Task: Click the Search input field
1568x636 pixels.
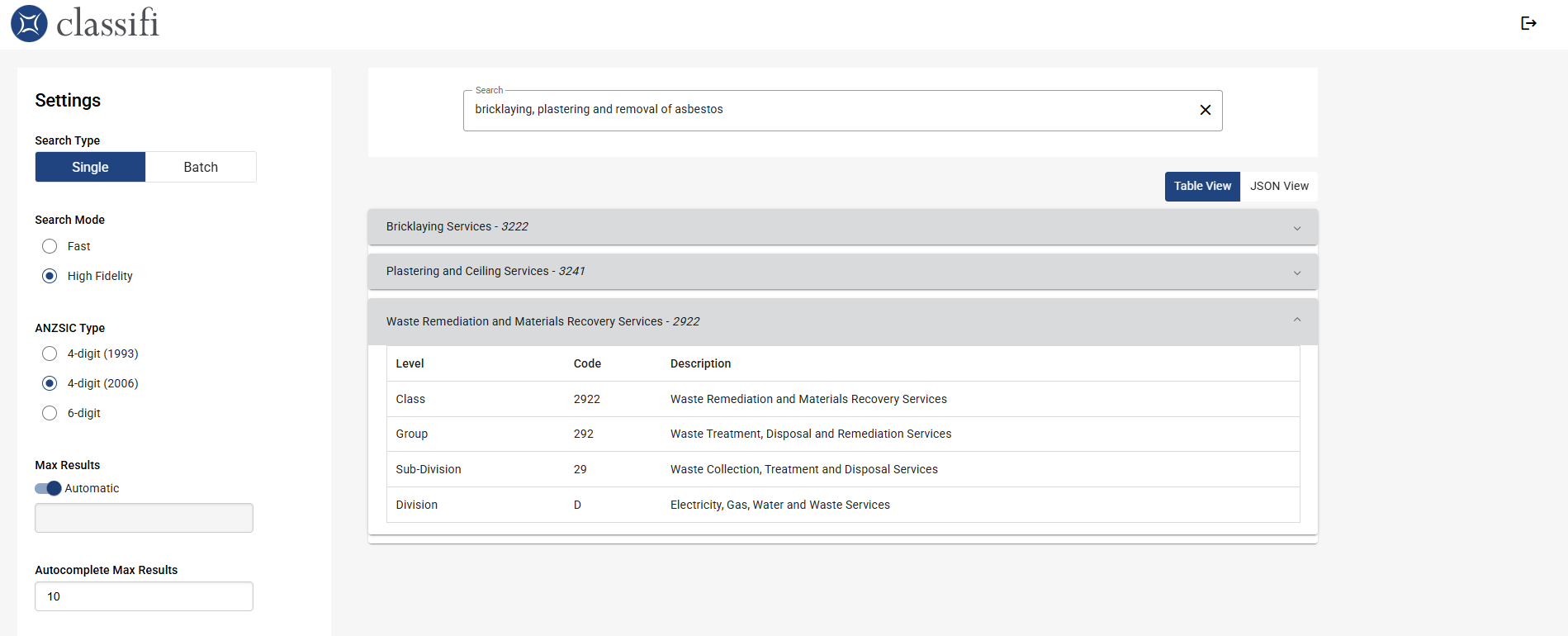Action: (x=826, y=110)
